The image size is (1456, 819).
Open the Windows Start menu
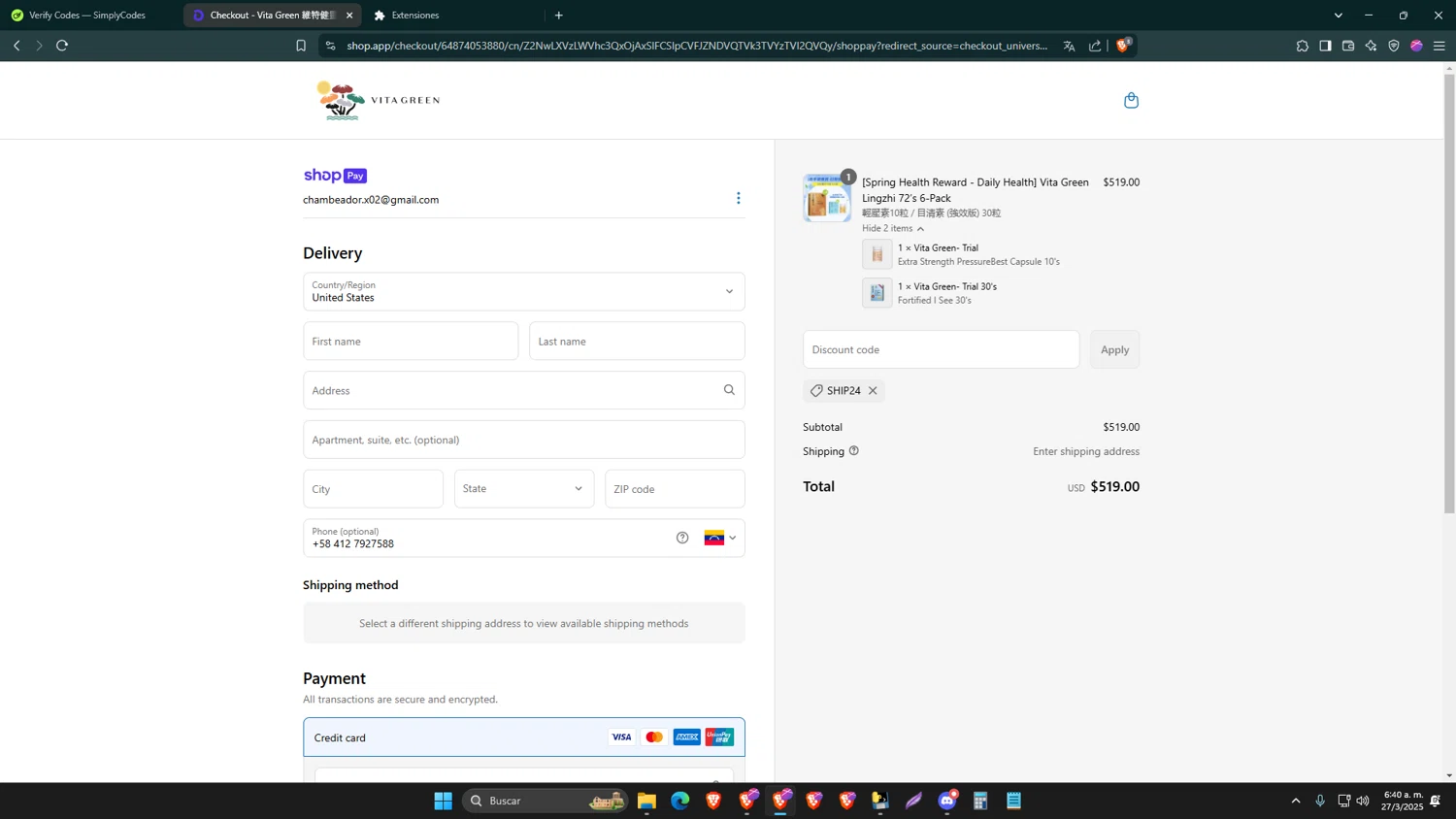click(443, 801)
